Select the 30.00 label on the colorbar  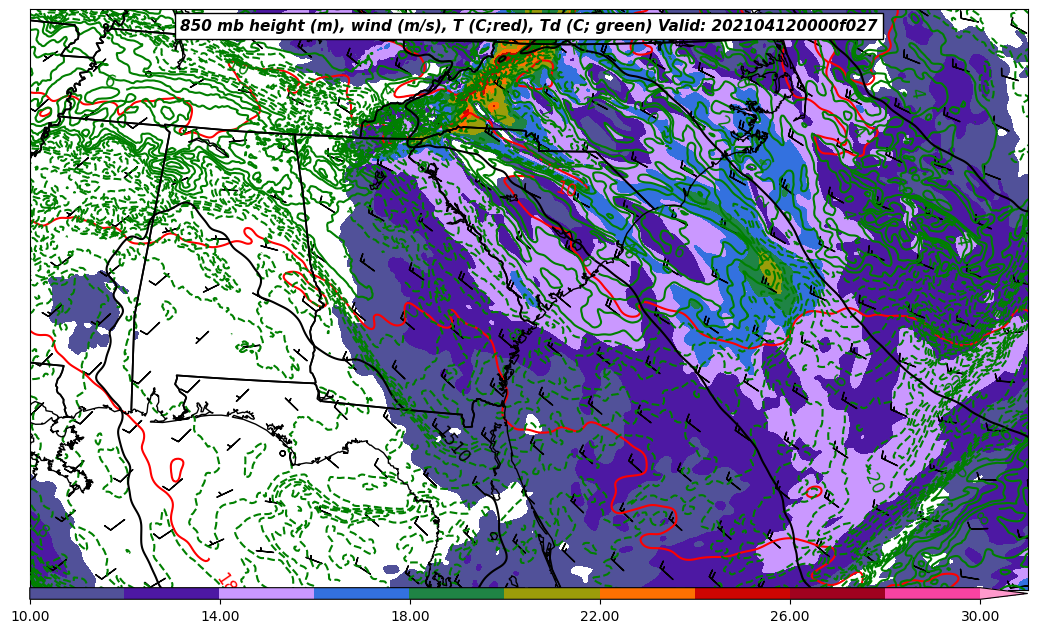point(979,616)
